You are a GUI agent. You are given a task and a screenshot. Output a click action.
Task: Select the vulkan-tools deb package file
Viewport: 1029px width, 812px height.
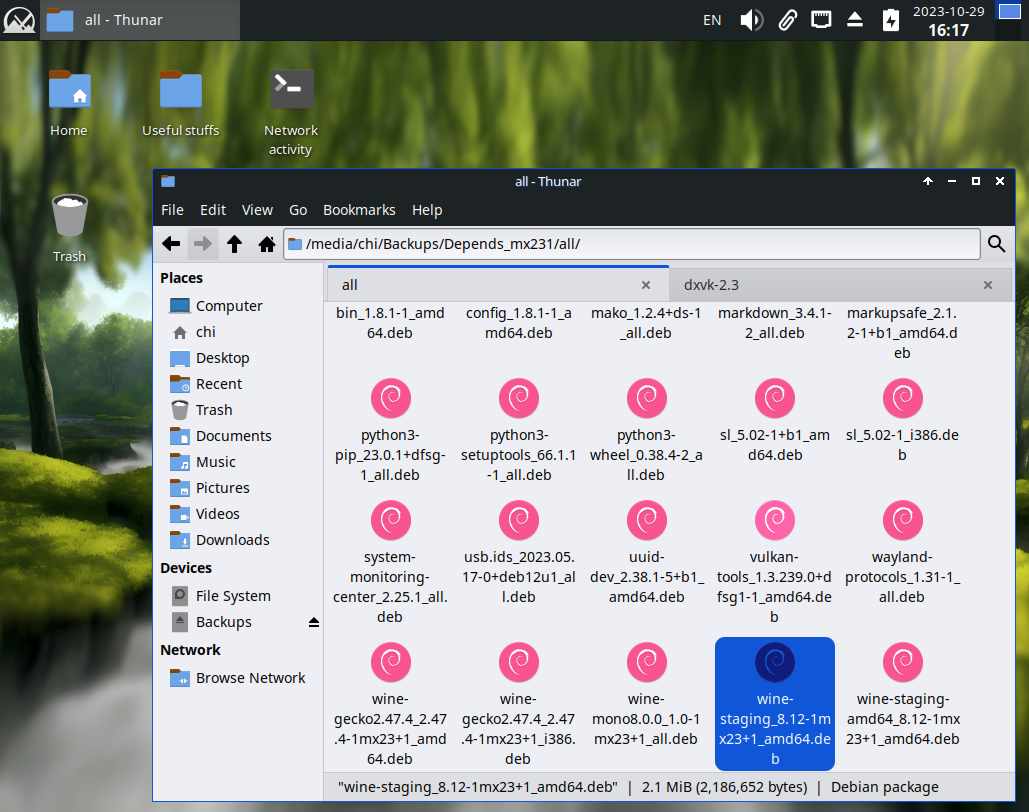774,522
